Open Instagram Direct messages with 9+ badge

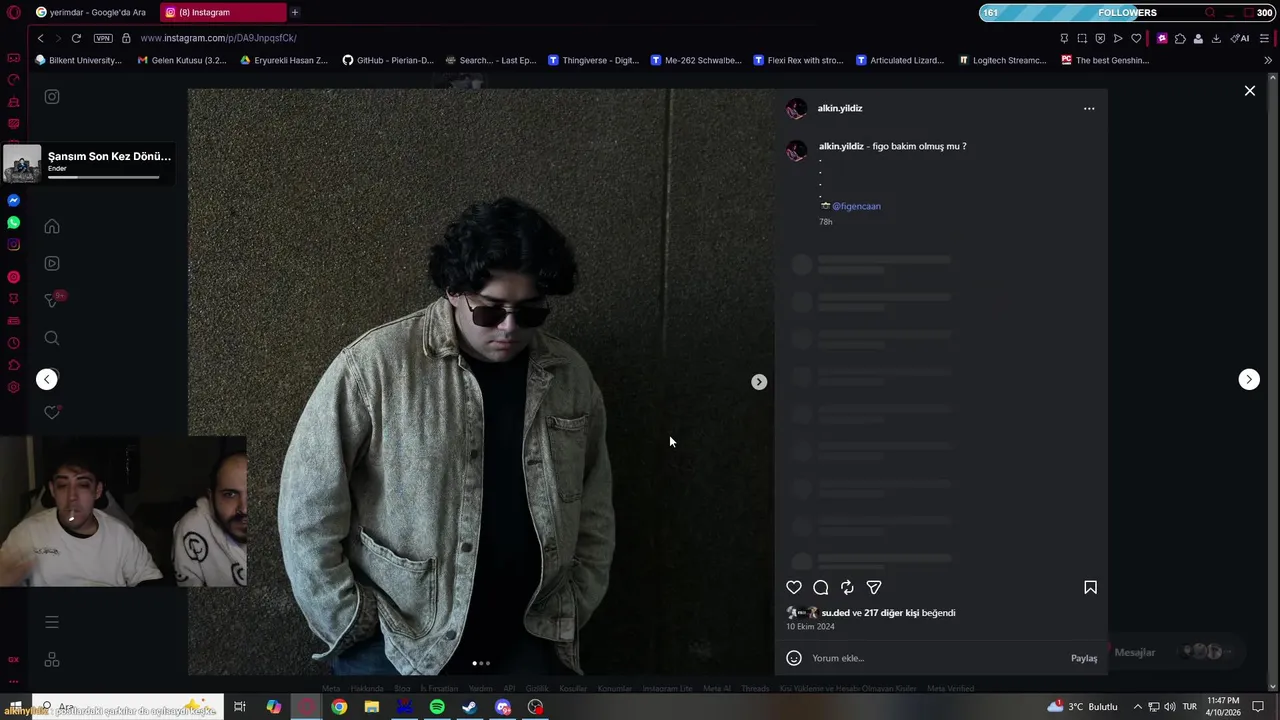53,300
